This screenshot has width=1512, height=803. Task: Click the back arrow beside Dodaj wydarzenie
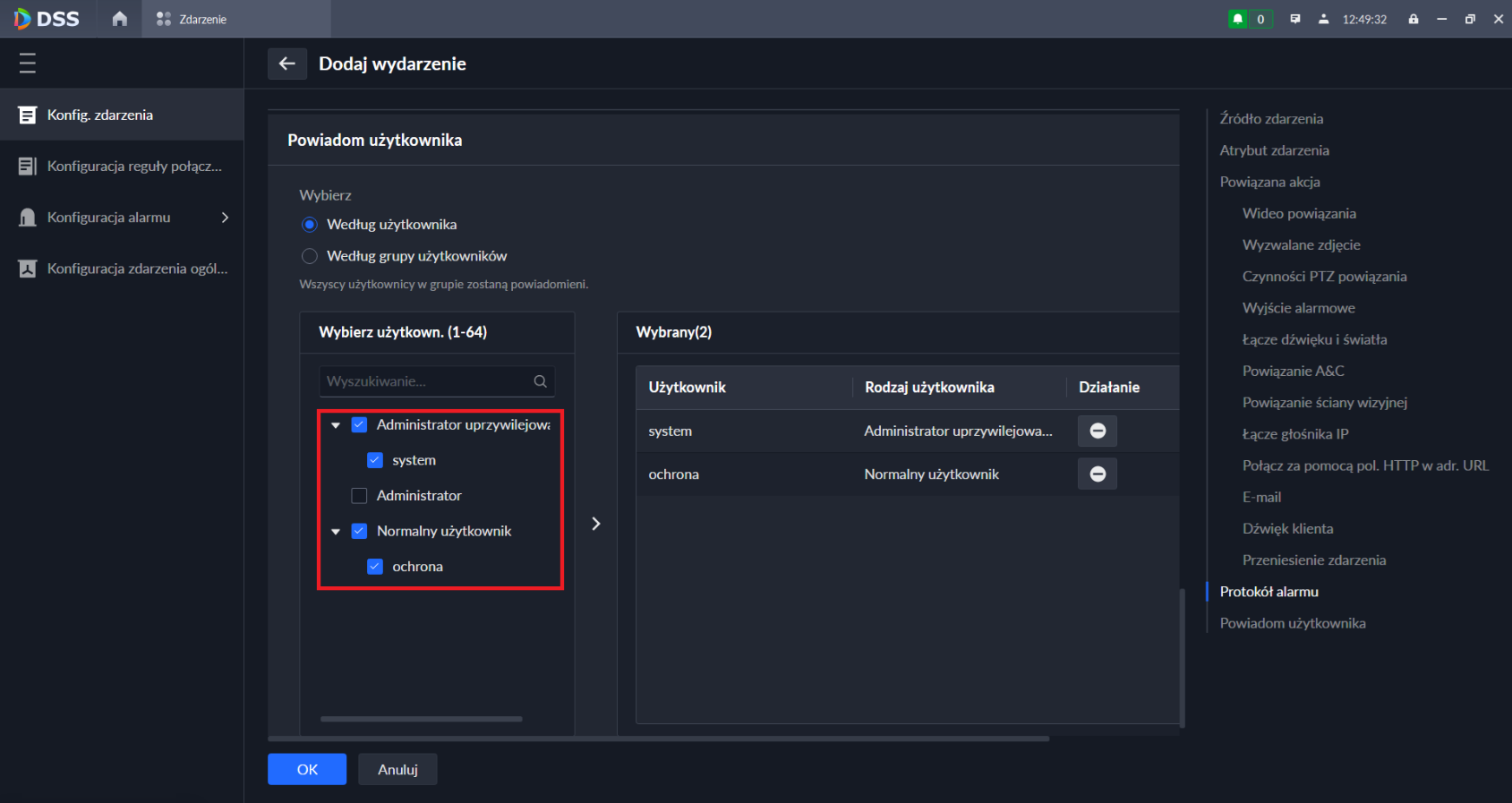(287, 64)
